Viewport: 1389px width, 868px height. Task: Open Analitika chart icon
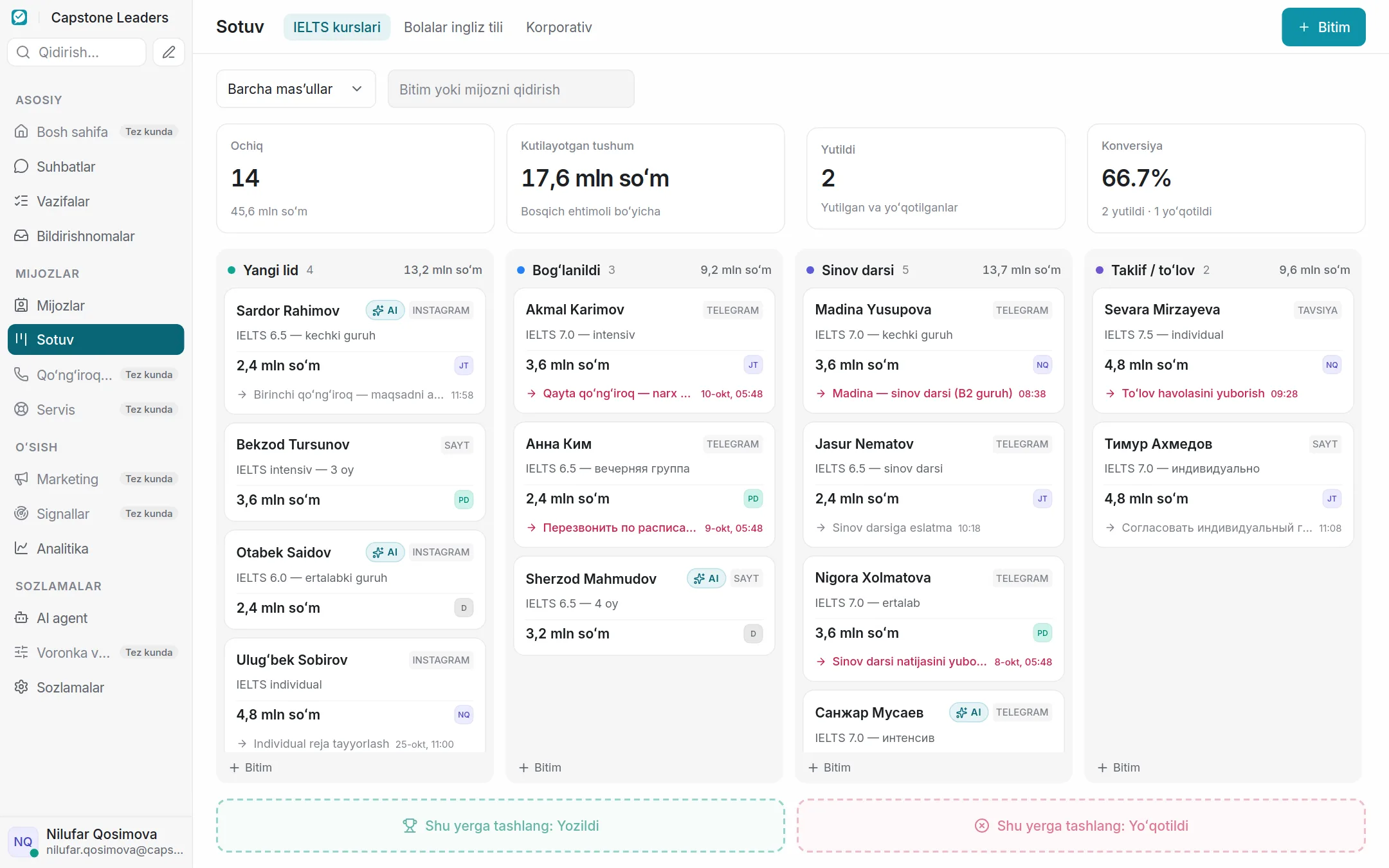pos(21,548)
